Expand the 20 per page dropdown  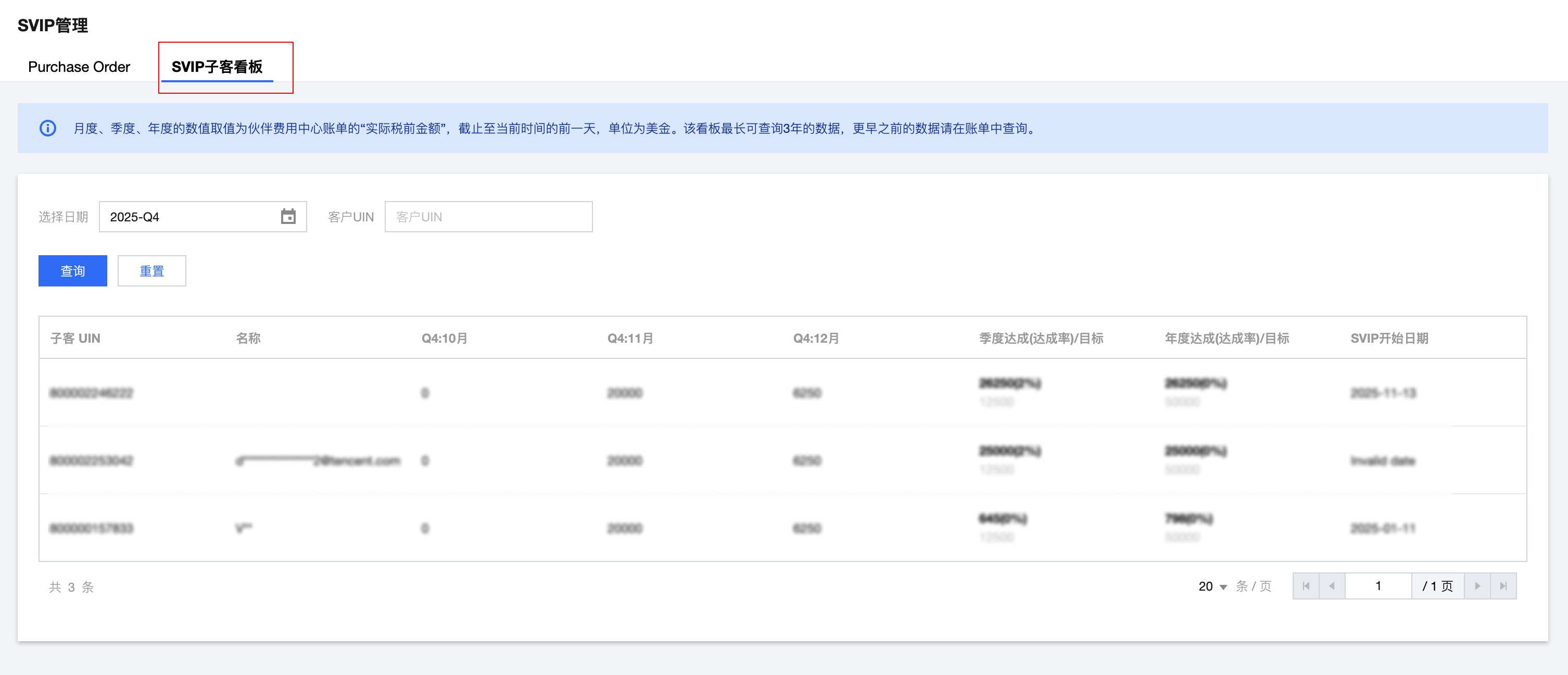pyautogui.click(x=1212, y=586)
